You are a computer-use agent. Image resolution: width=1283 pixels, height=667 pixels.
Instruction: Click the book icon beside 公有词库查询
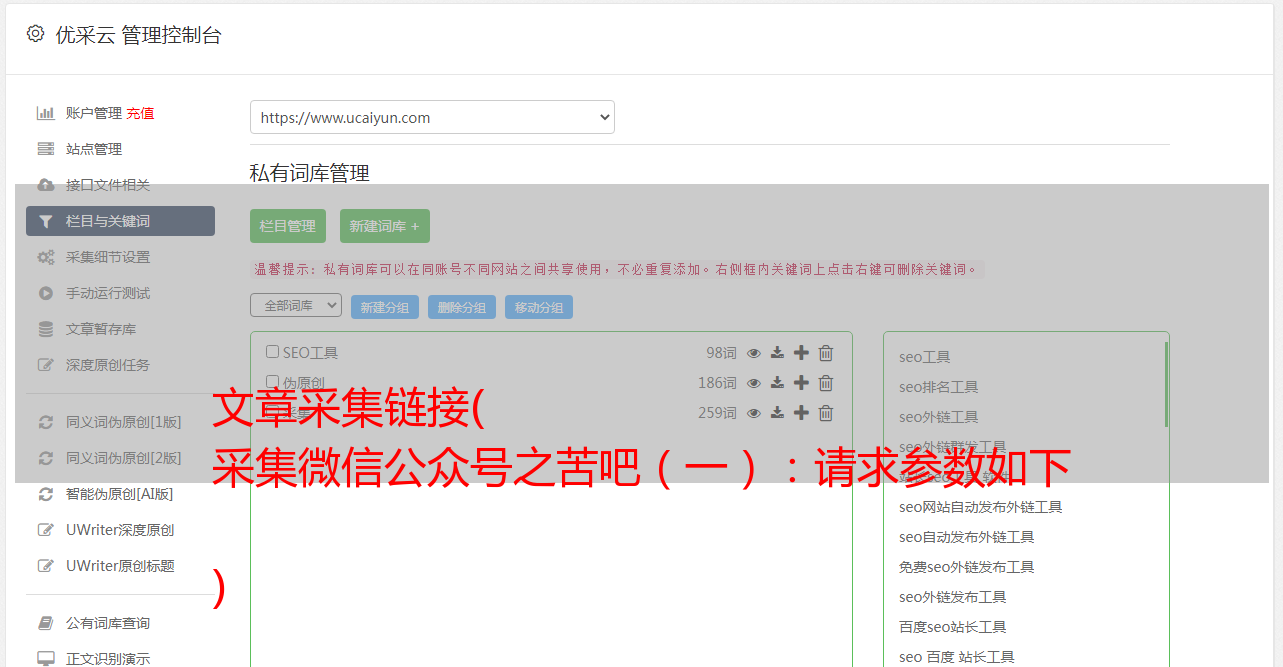point(46,623)
